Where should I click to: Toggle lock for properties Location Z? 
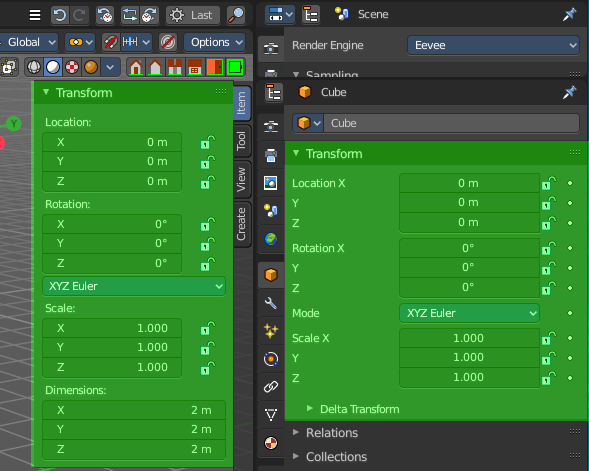point(549,223)
